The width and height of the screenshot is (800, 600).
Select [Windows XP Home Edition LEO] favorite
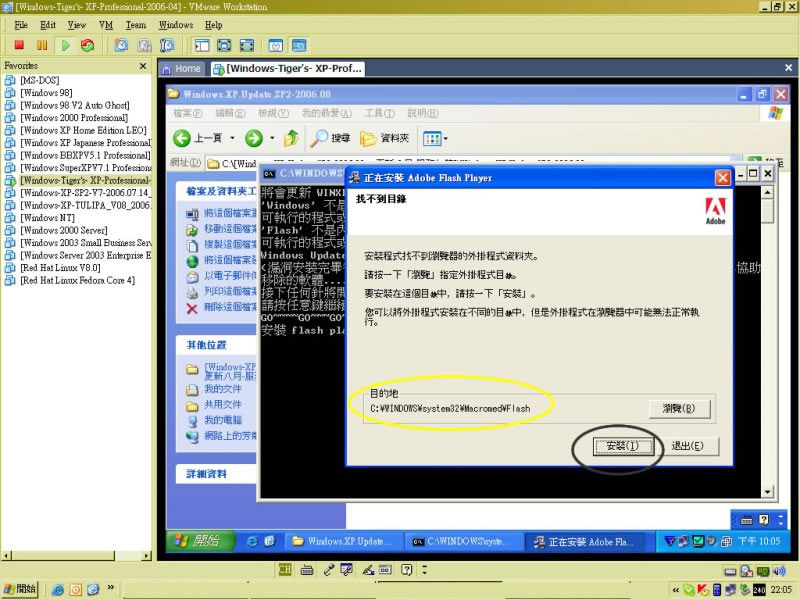point(83,131)
